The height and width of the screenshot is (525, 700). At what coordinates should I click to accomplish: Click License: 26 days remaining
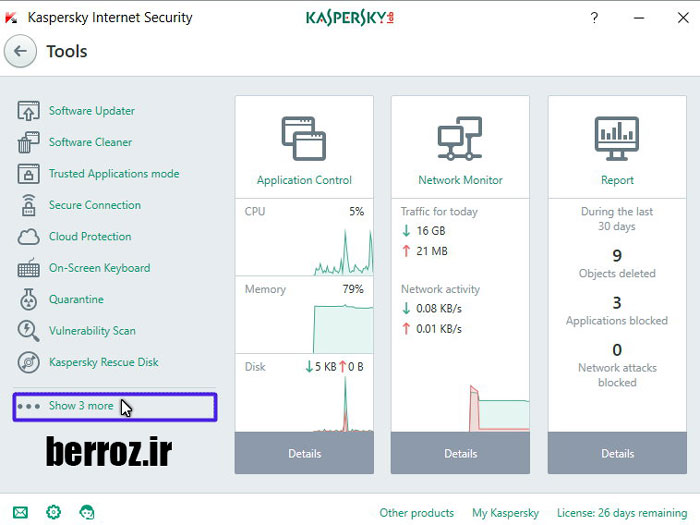coord(622,513)
